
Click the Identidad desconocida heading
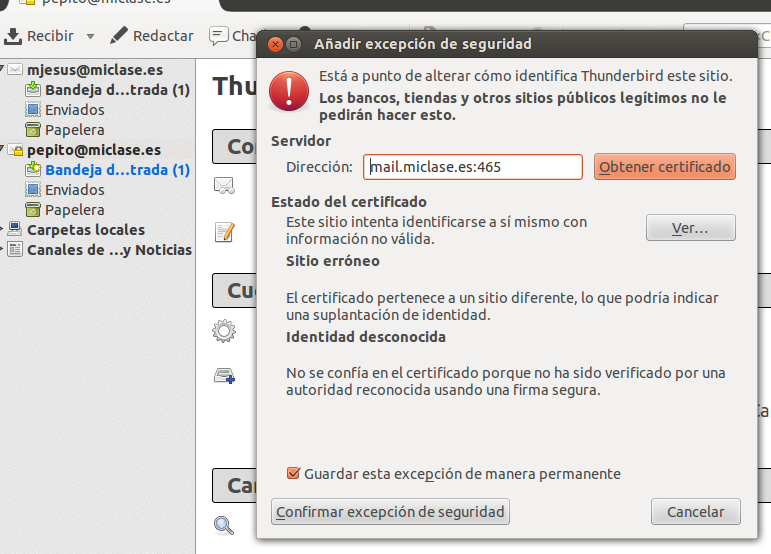click(366, 337)
